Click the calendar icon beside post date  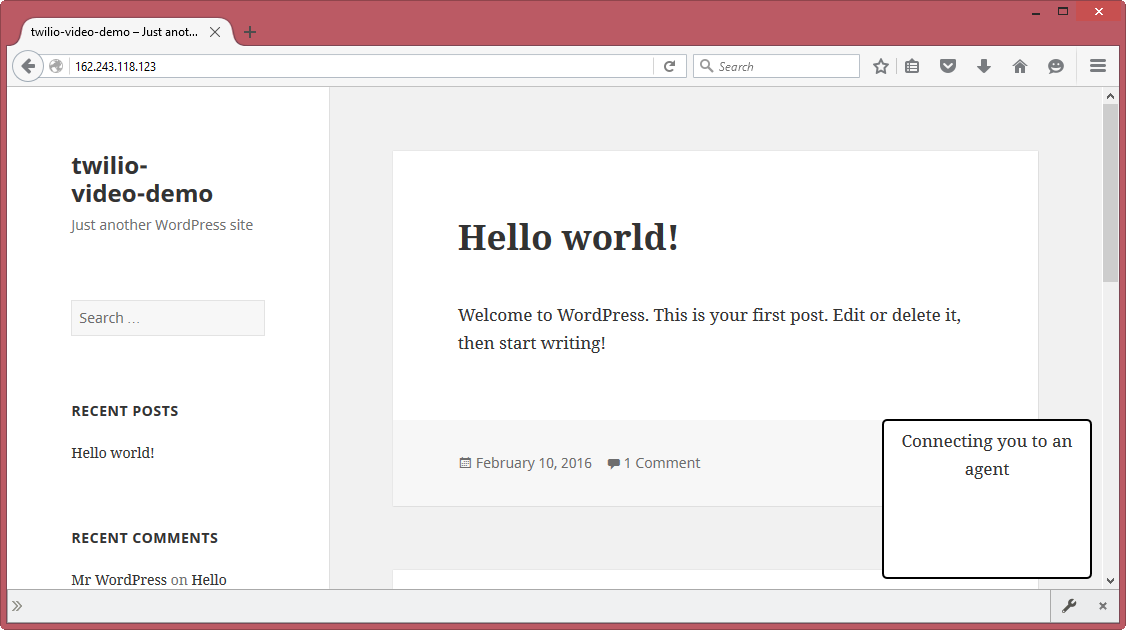pos(465,463)
